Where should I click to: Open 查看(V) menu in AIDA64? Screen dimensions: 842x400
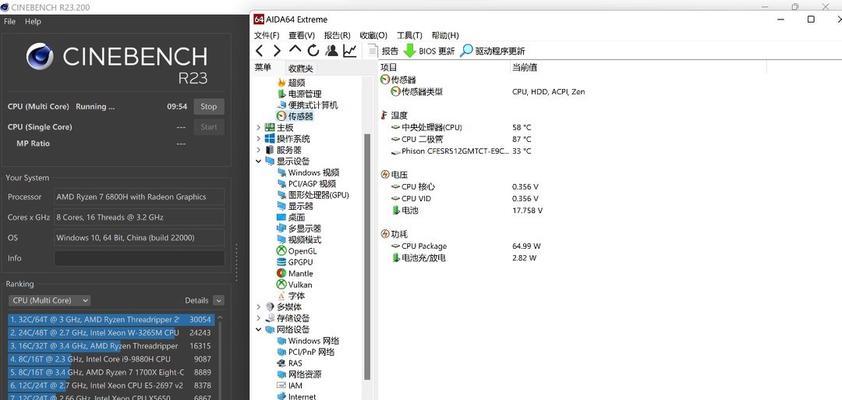pos(302,35)
